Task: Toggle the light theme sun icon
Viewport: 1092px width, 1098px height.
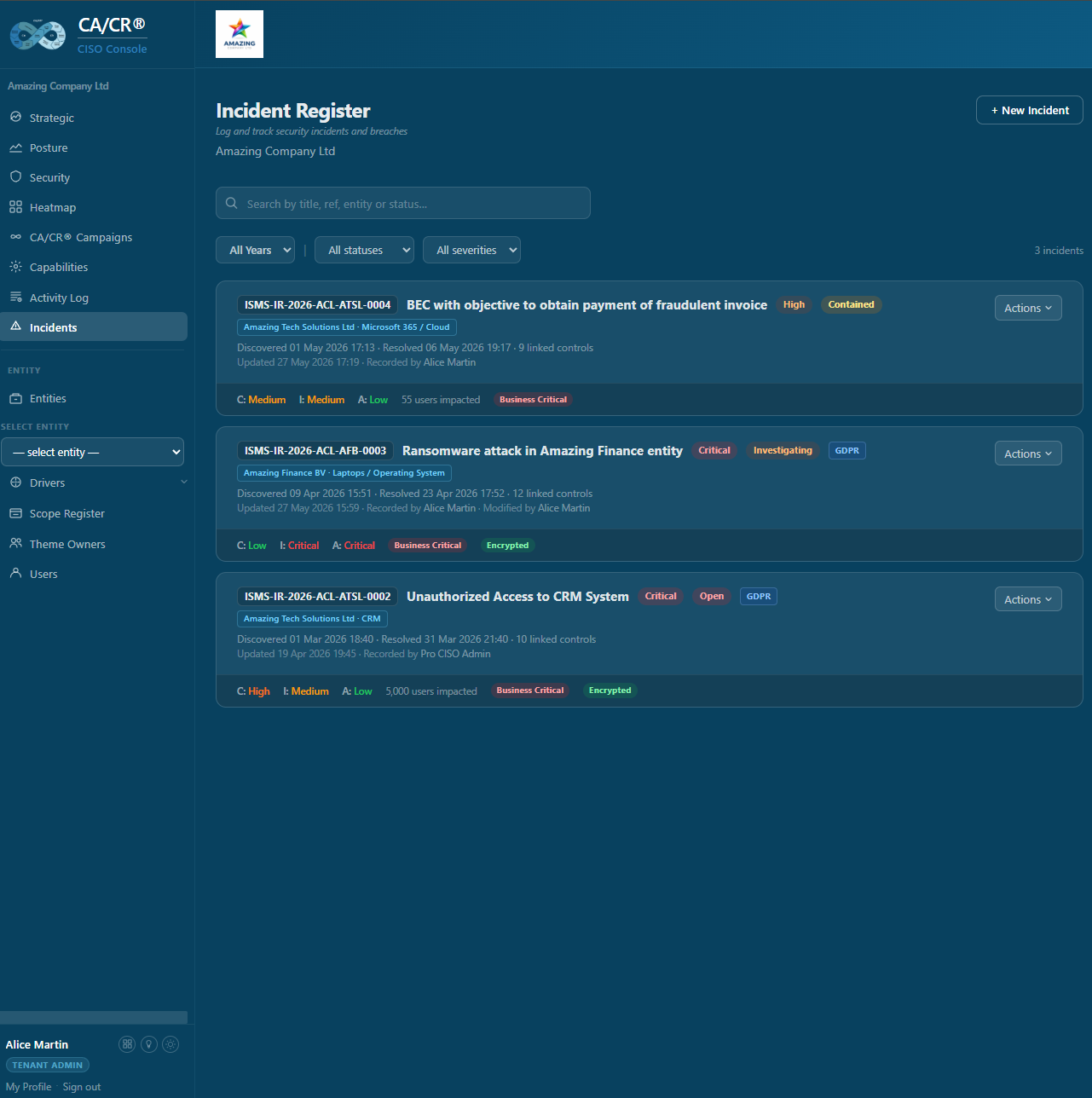Action: (170, 1044)
